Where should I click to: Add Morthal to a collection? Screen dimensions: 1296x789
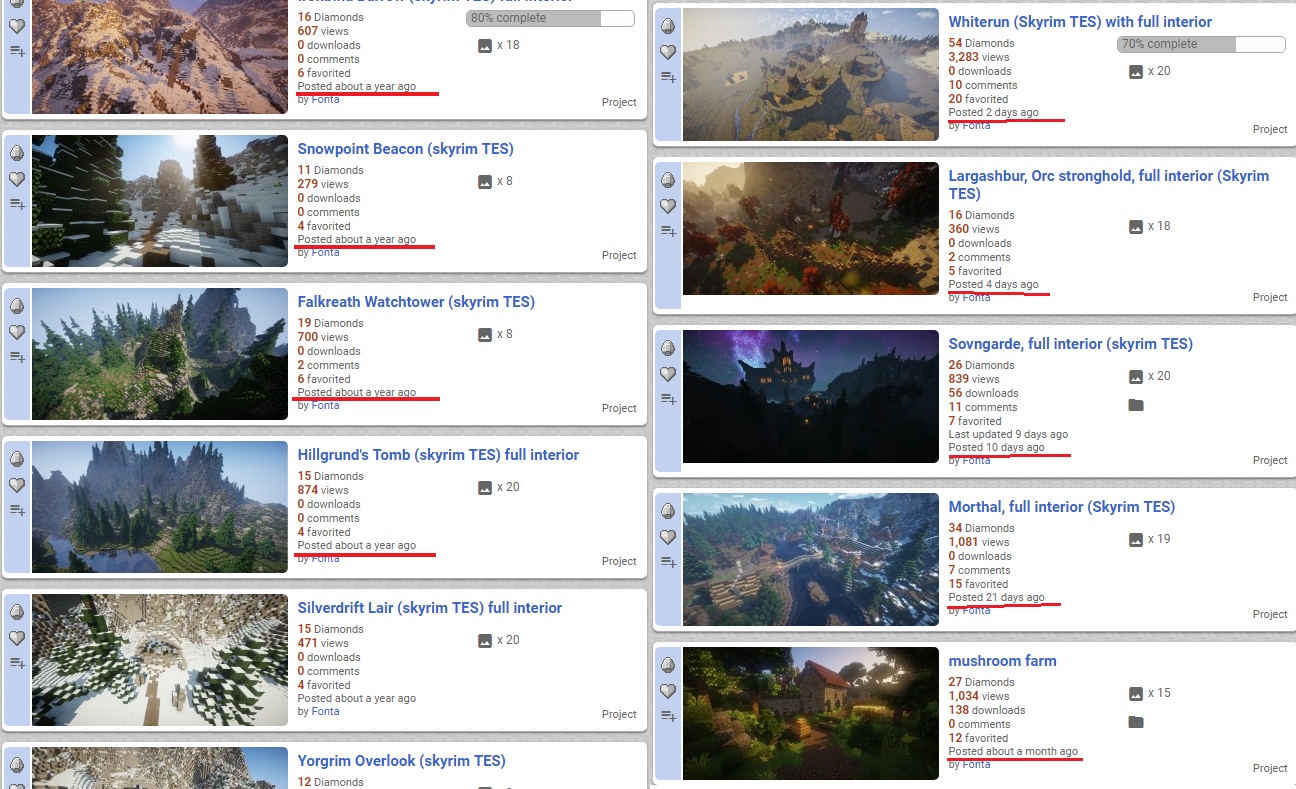pyautogui.click(x=668, y=562)
